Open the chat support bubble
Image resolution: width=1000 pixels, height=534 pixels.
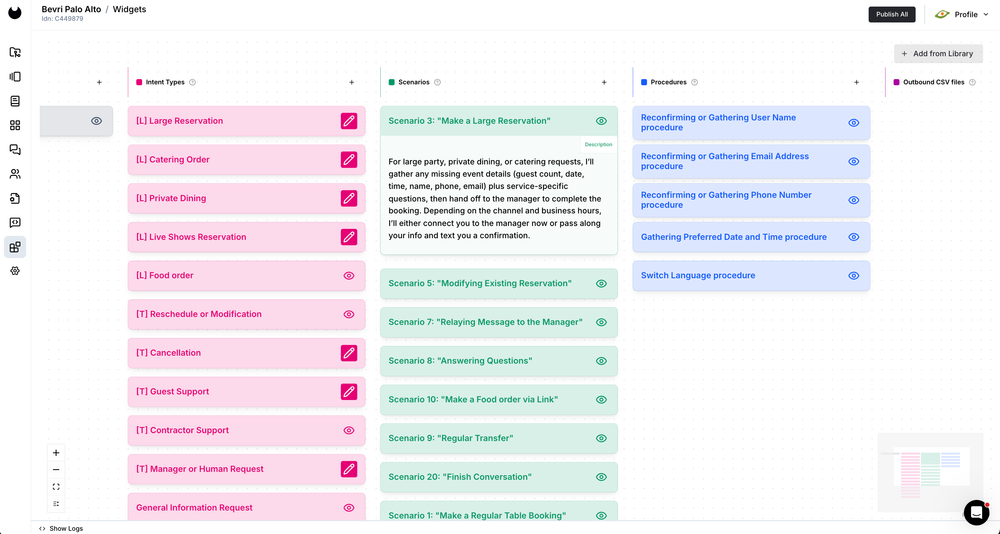976,512
